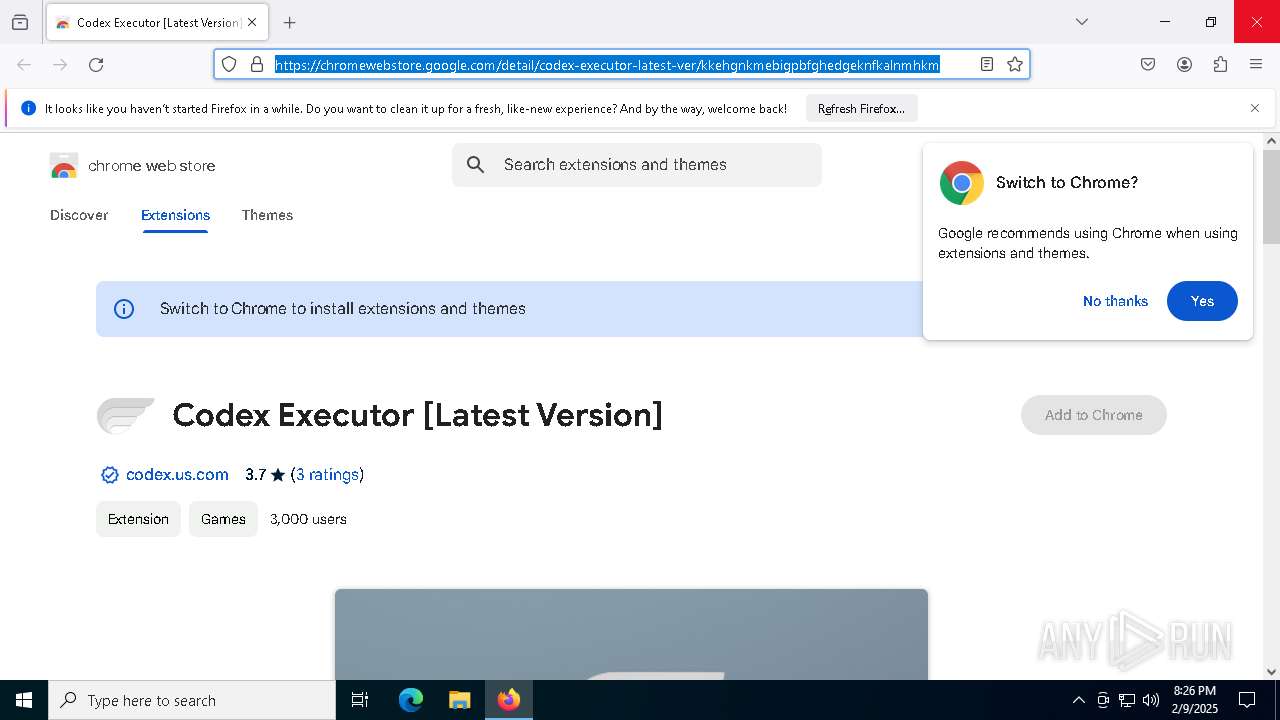Focus Type here to search taskbar box
This screenshot has height=720, width=1280.
coord(192,700)
